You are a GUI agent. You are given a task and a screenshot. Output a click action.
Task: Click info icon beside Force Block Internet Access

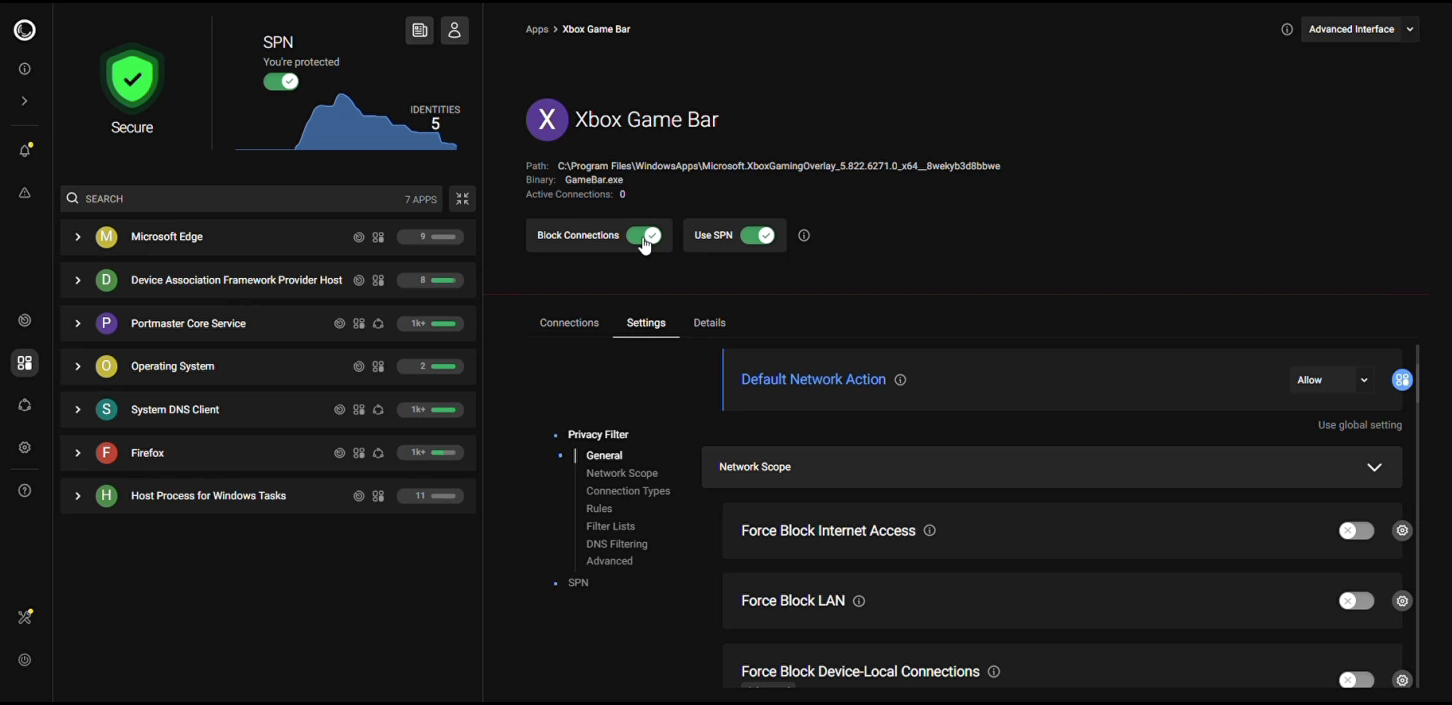pyautogui.click(x=930, y=531)
